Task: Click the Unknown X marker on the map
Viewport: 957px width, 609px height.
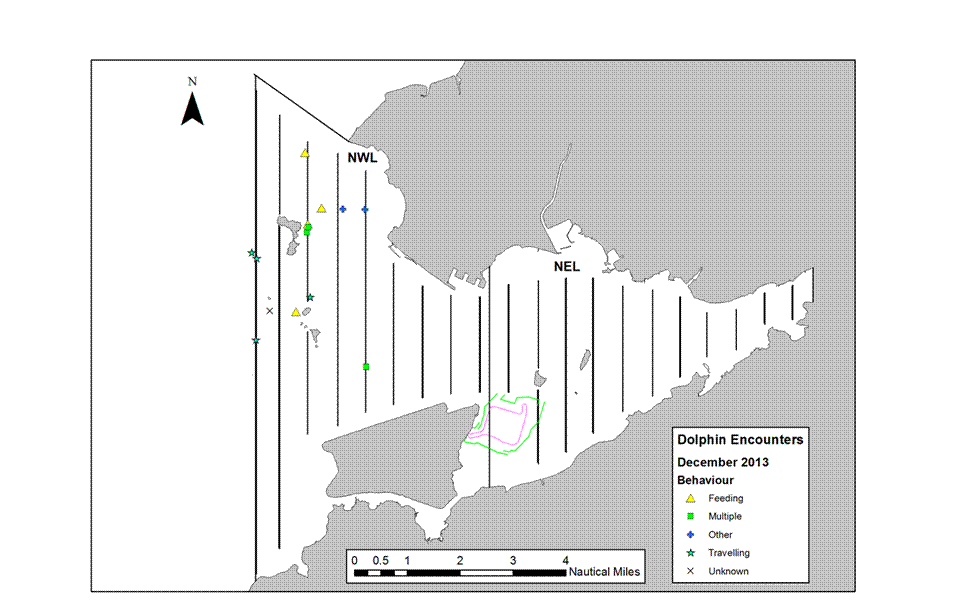Action: pos(270,311)
